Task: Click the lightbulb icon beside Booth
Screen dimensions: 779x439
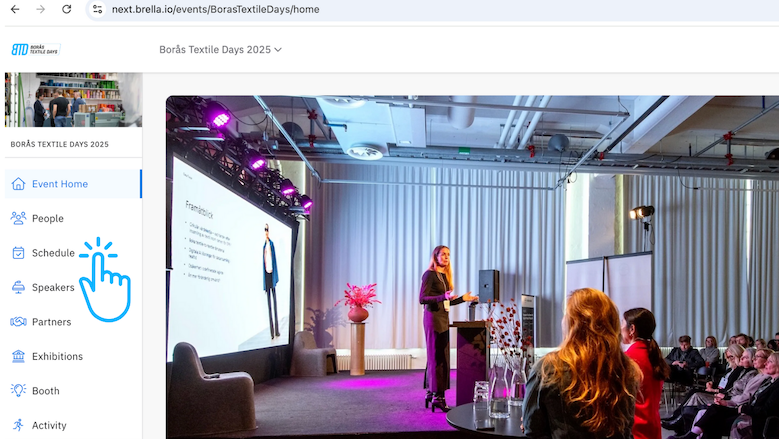Action: [x=18, y=391]
